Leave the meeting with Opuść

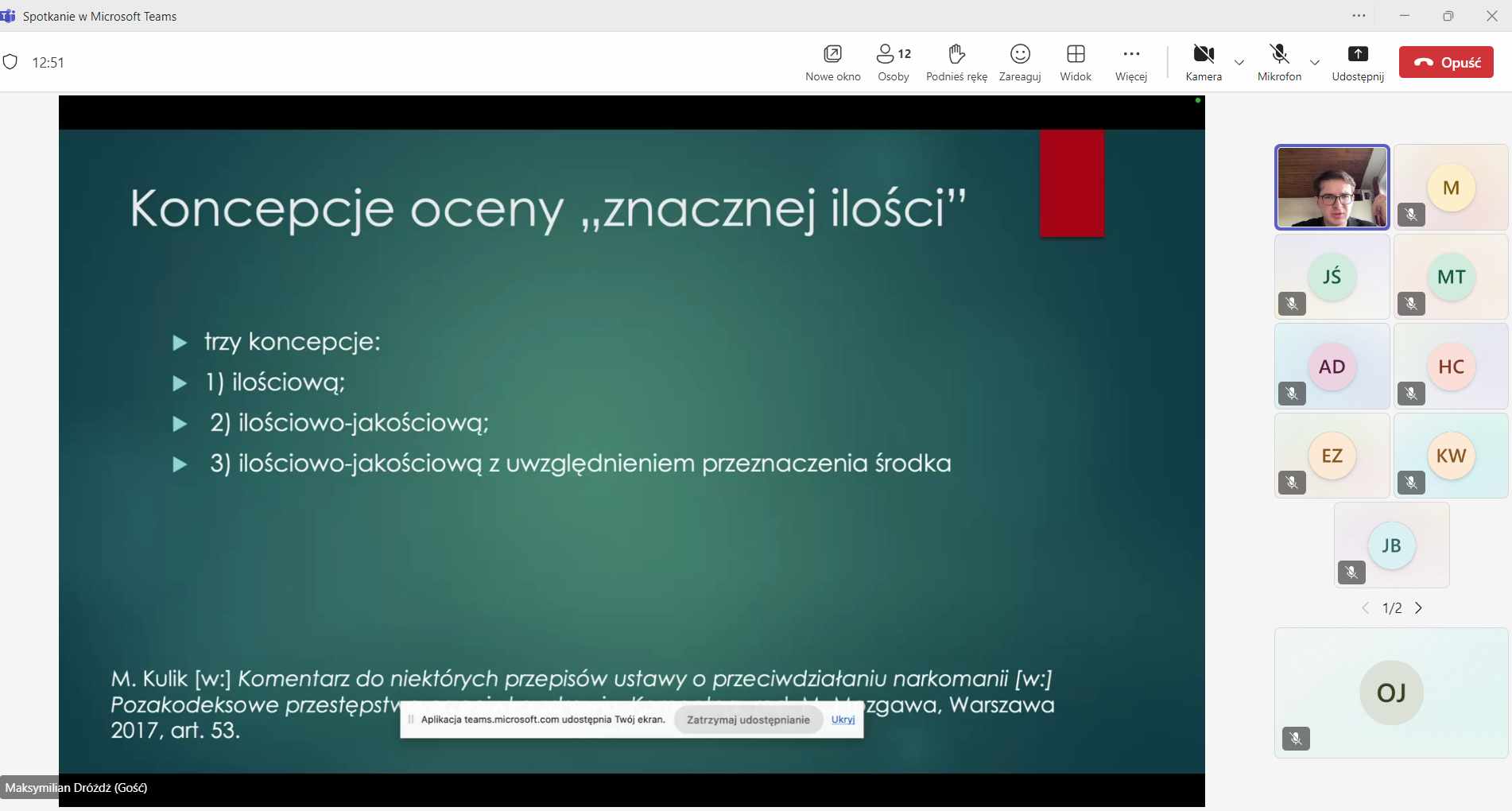click(1446, 62)
